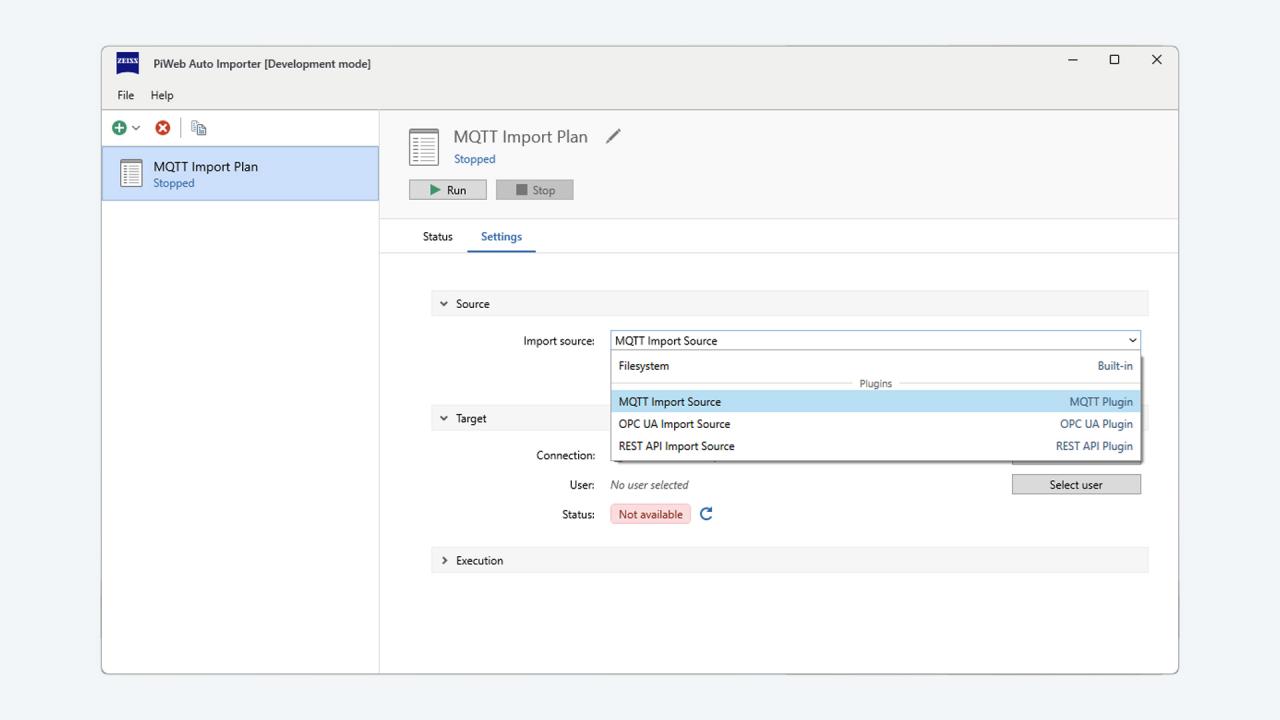Collapse the Source section

coord(443,303)
